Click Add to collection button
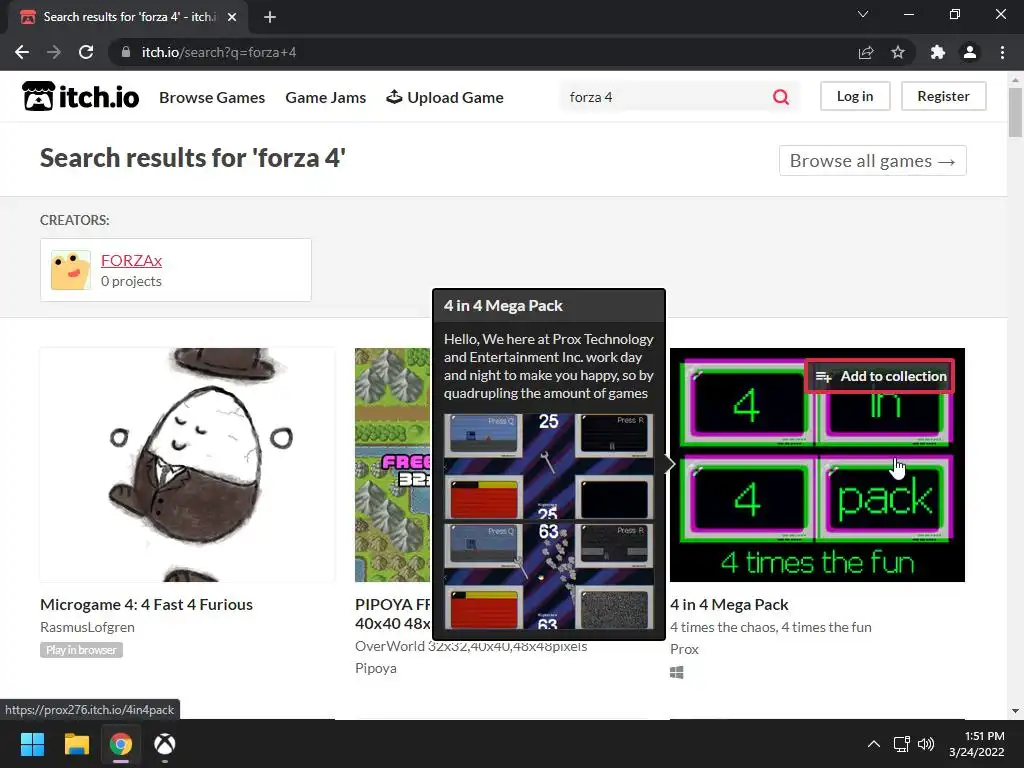The image size is (1024, 768). [880, 376]
